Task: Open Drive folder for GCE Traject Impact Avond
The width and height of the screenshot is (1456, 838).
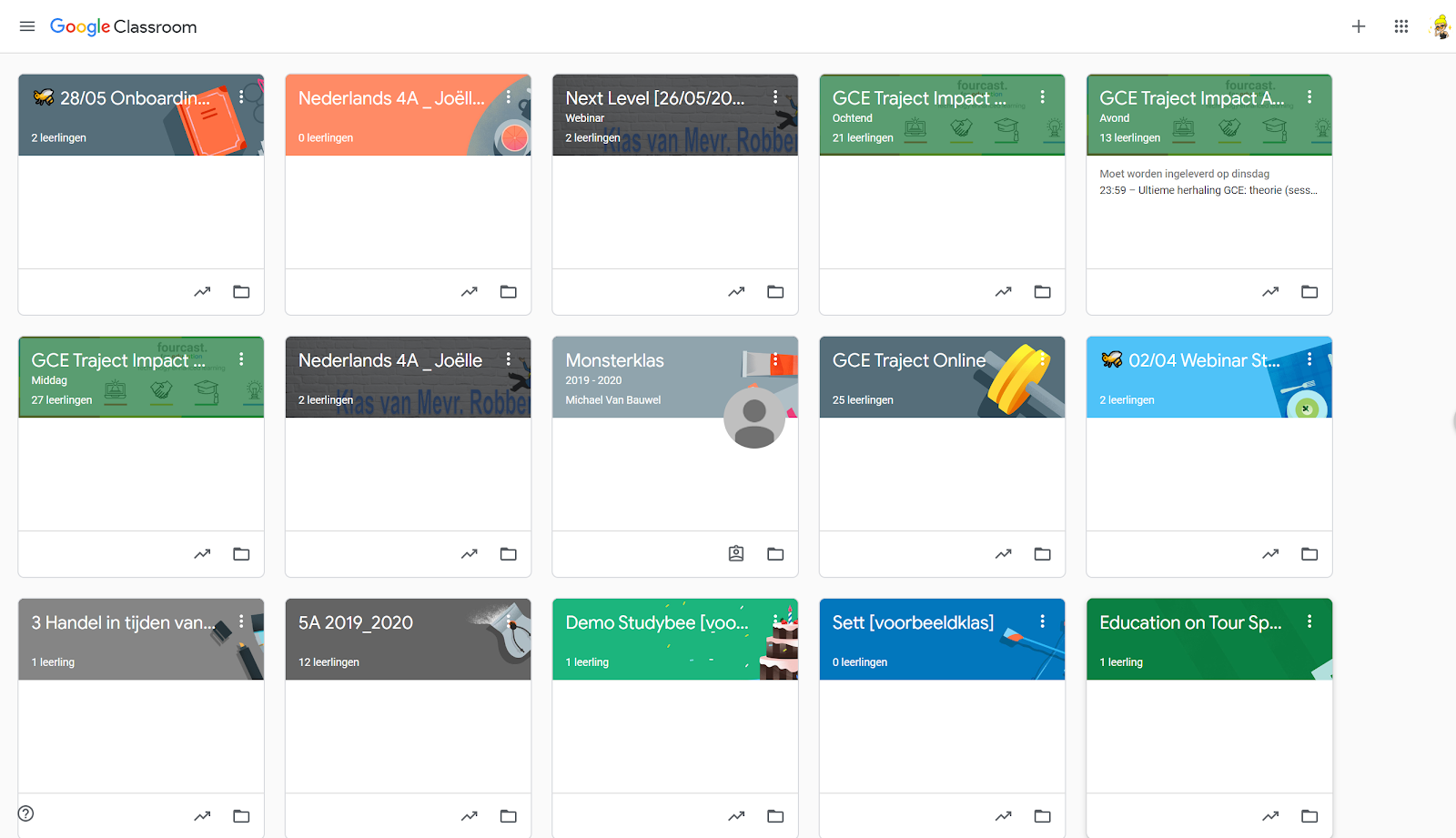Action: coord(1309,292)
